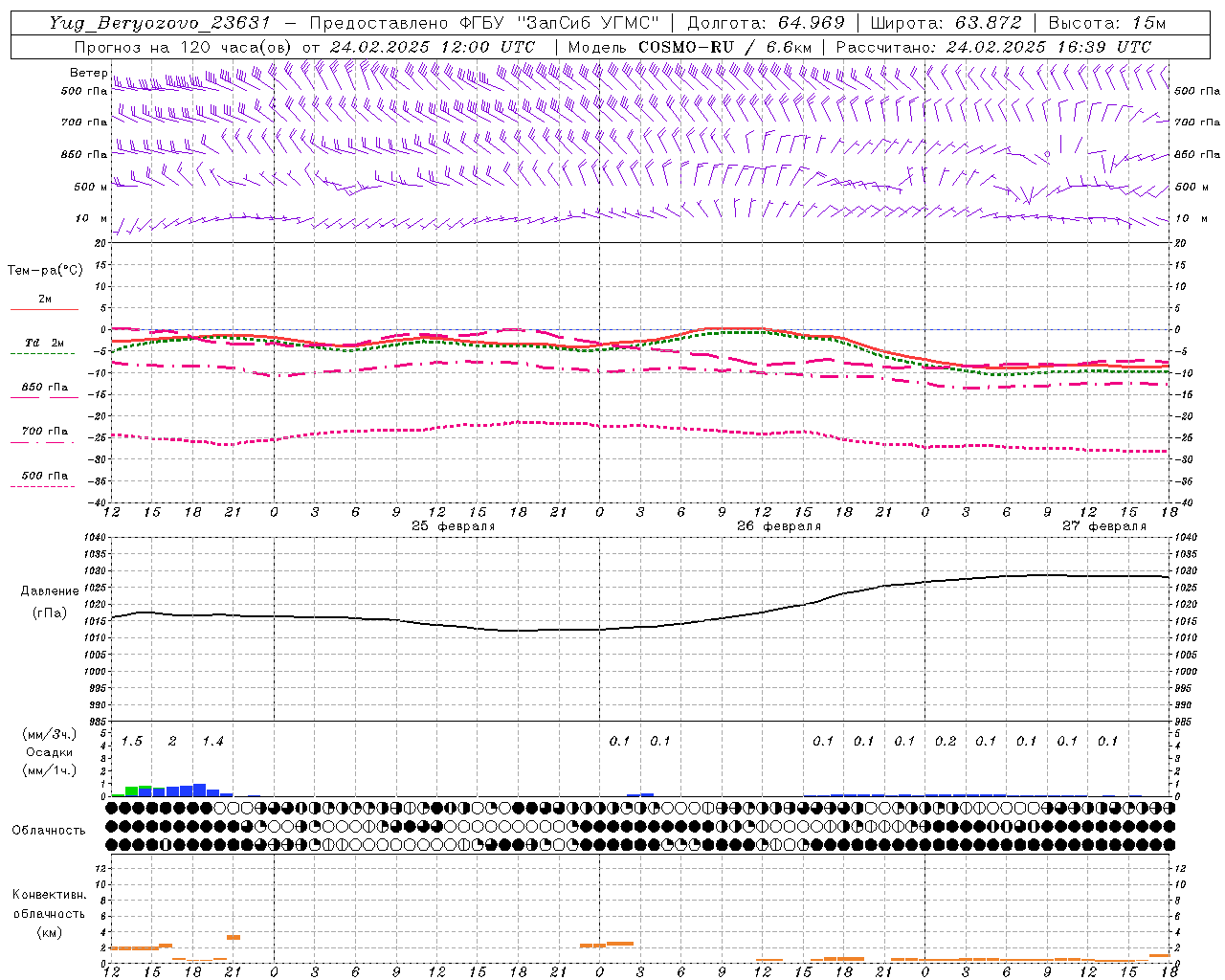Click the latitude value 'Широта: 63.872'
This screenshot has height=980, width=1225.
coord(946,23)
